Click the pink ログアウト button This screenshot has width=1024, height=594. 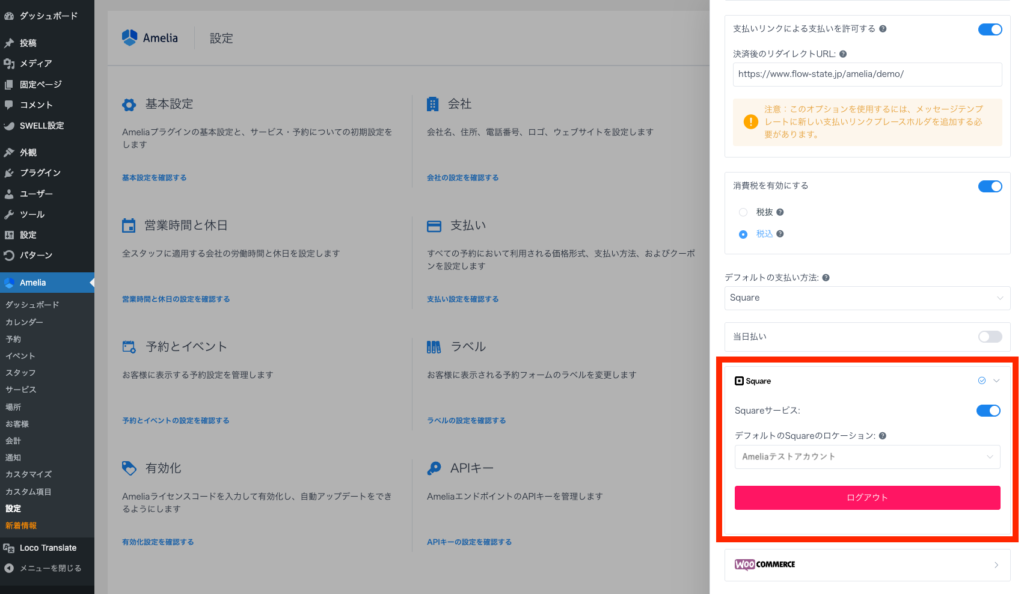coord(867,498)
